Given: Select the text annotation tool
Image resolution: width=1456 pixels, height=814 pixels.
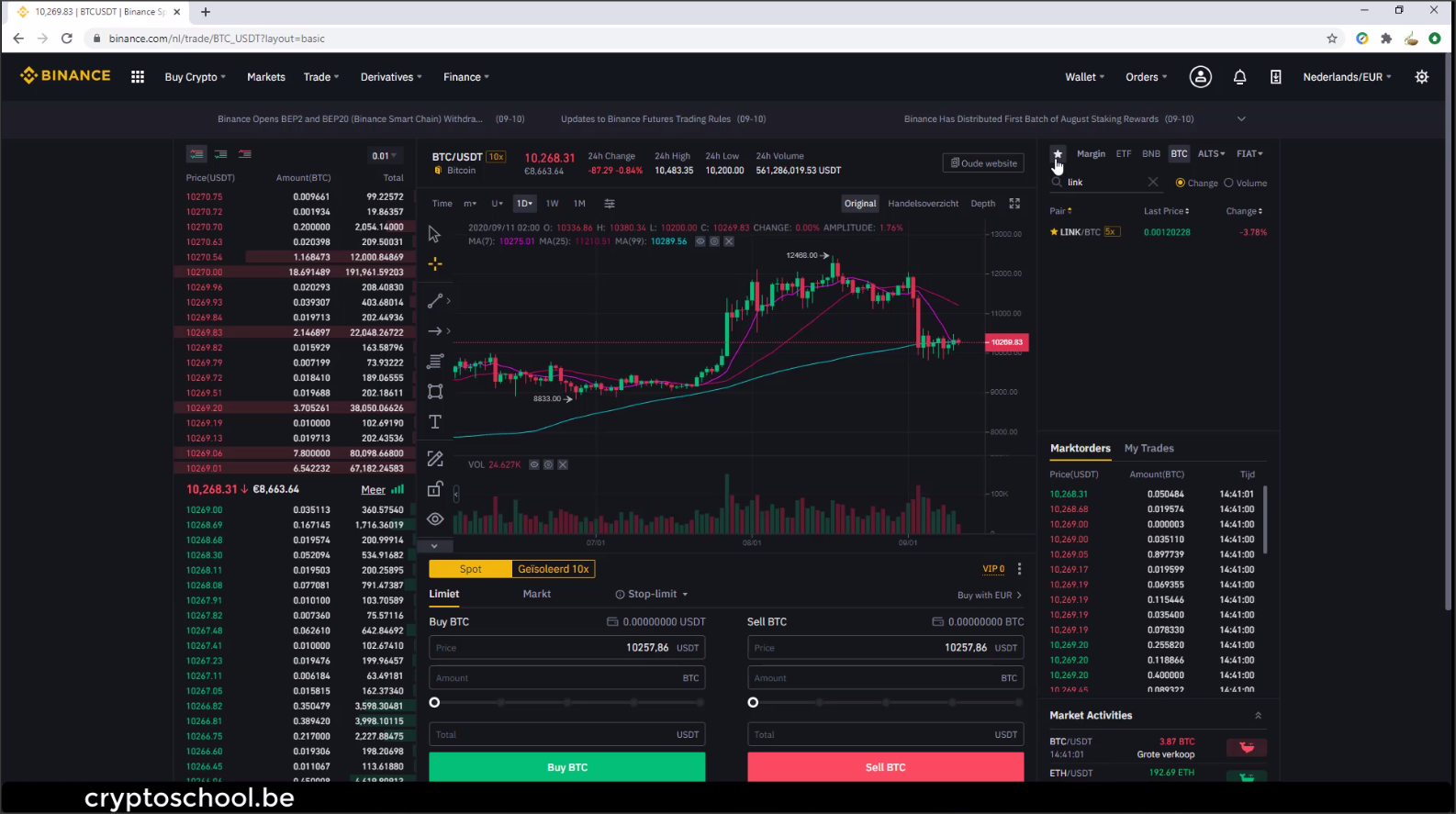Looking at the screenshot, I should point(435,422).
